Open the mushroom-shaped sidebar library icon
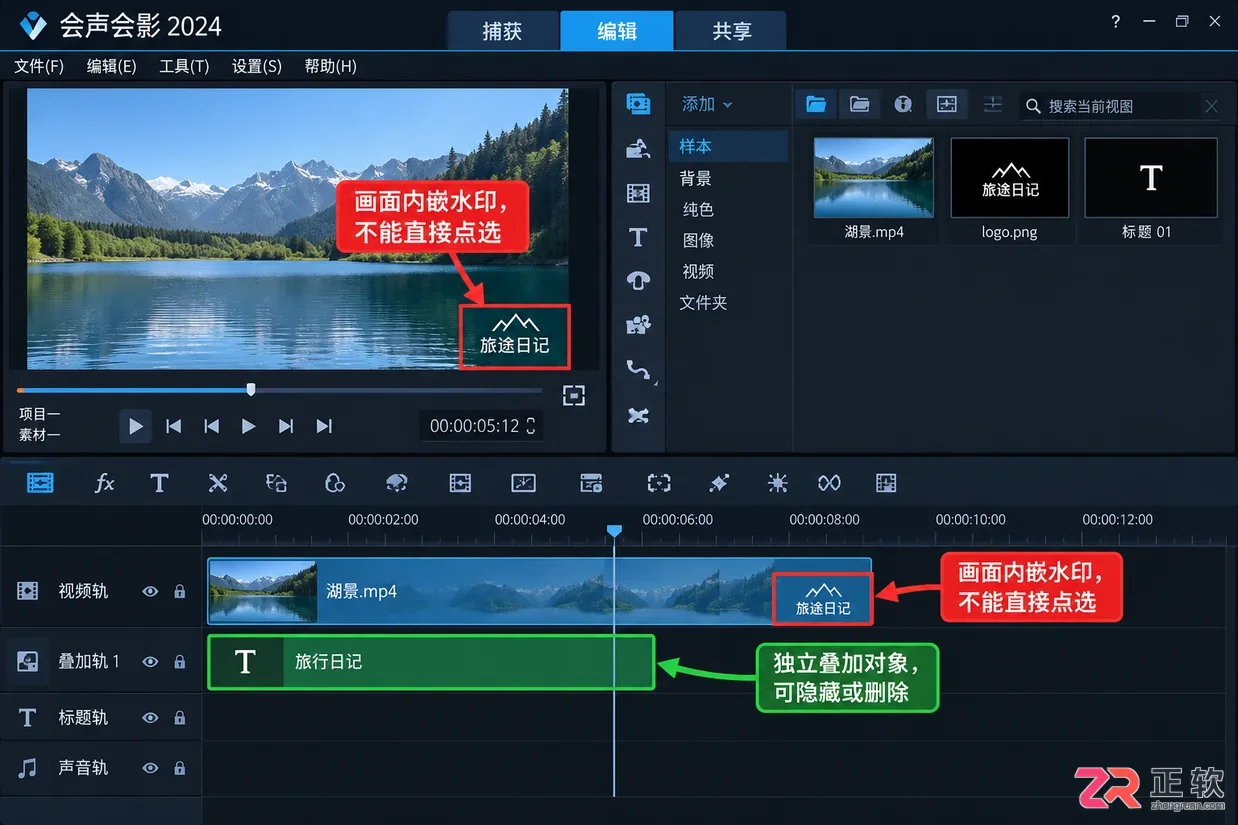1238x825 pixels. [x=638, y=280]
